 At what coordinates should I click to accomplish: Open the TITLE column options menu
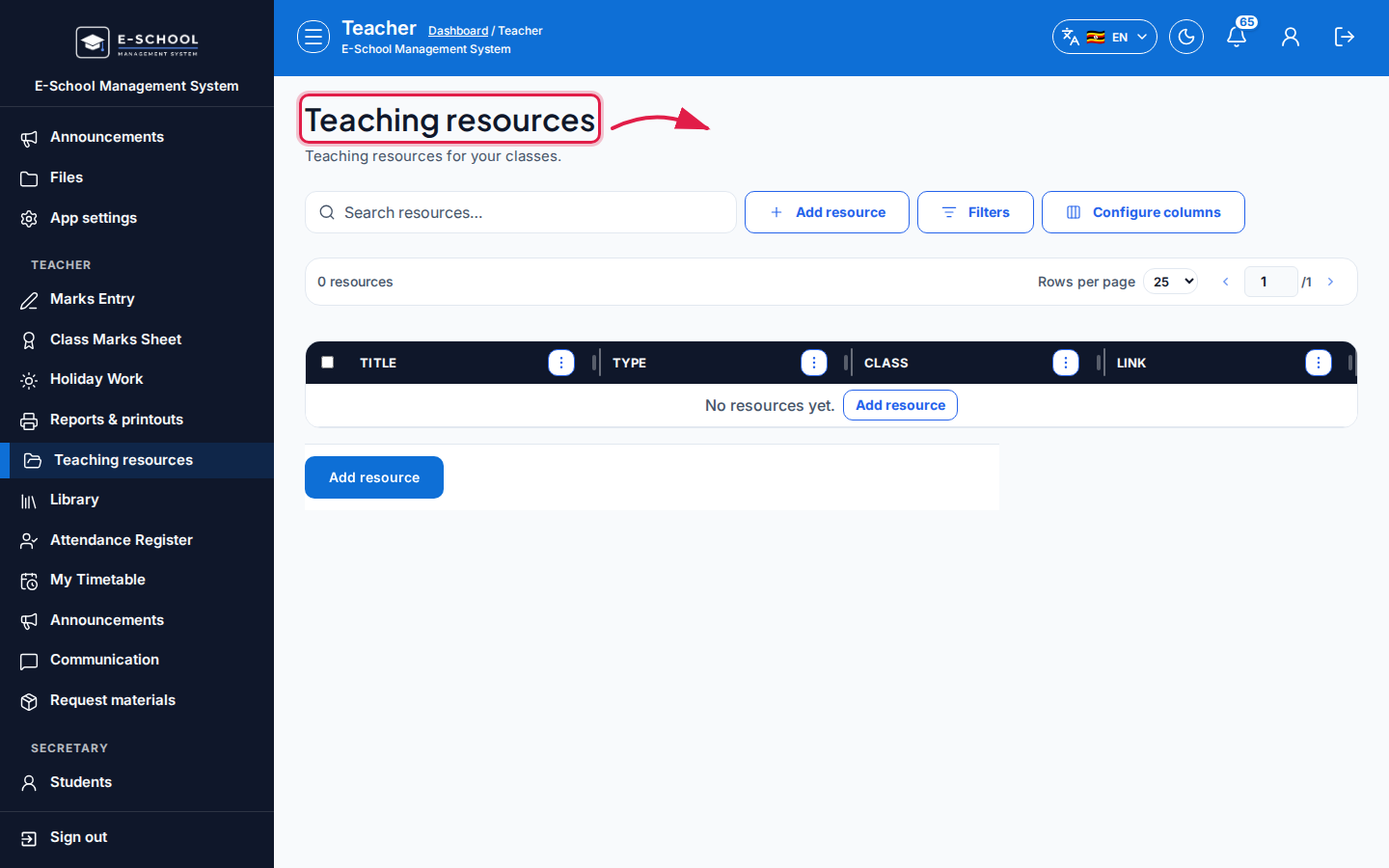[561, 363]
